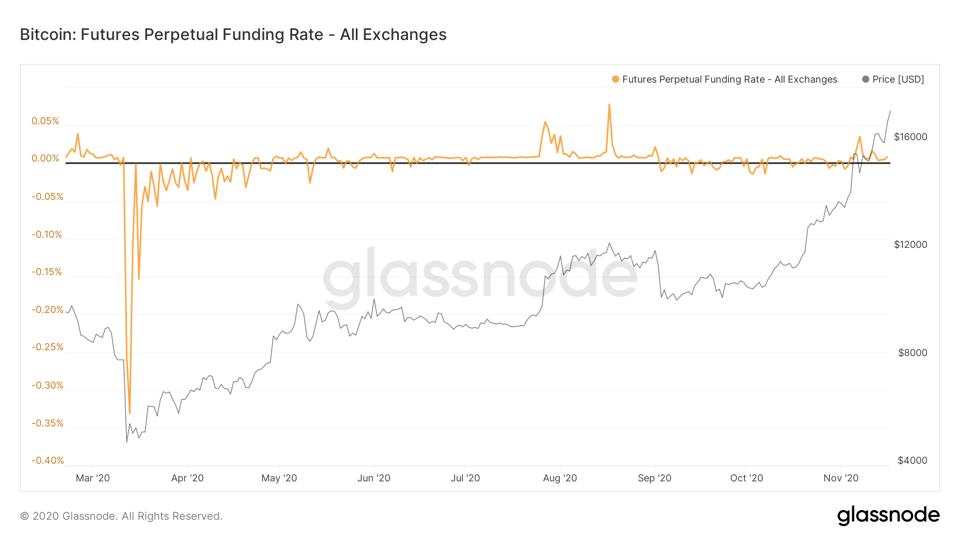Click the glassnode logo at bottom right
Screen dimensions: 960x540
pos(888,515)
